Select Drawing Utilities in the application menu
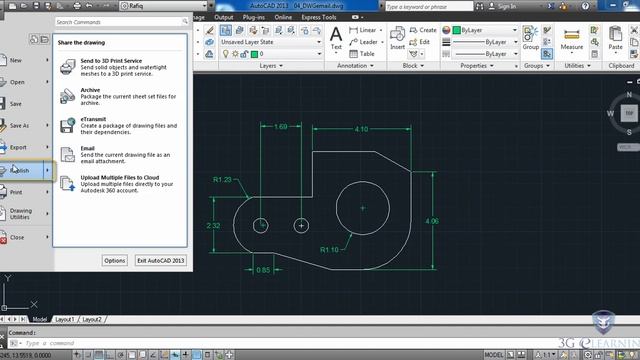The width and height of the screenshot is (640, 360). (x=25, y=214)
